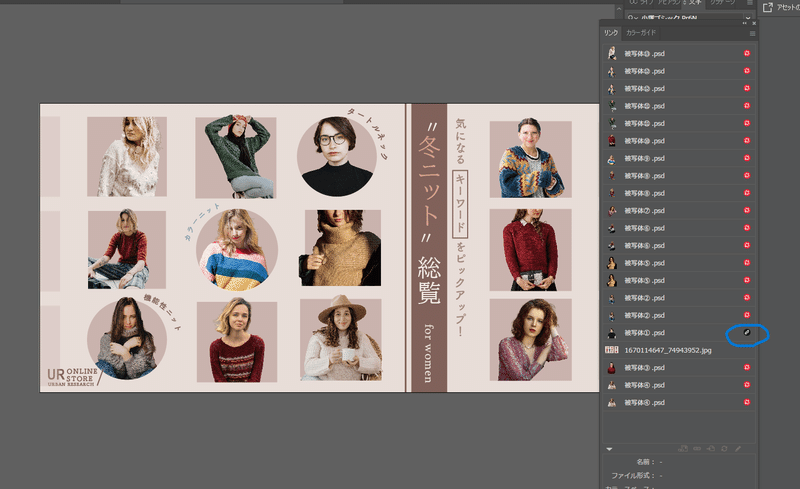This screenshot has width=800, height=489.
Task: Select the 被写体①.psd link name
Action: click(x=644, y=333)
